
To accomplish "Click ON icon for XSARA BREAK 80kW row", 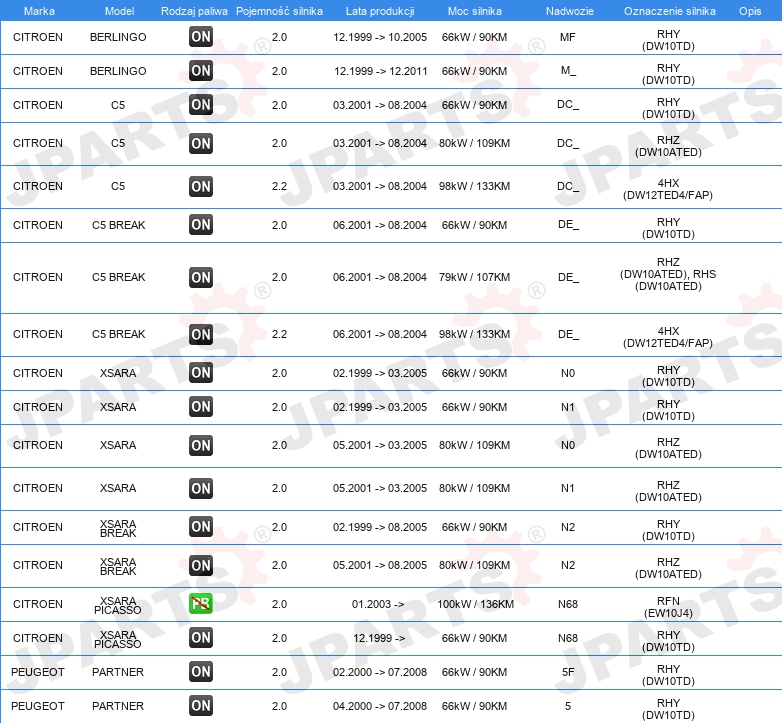I will tap(201, 565).
